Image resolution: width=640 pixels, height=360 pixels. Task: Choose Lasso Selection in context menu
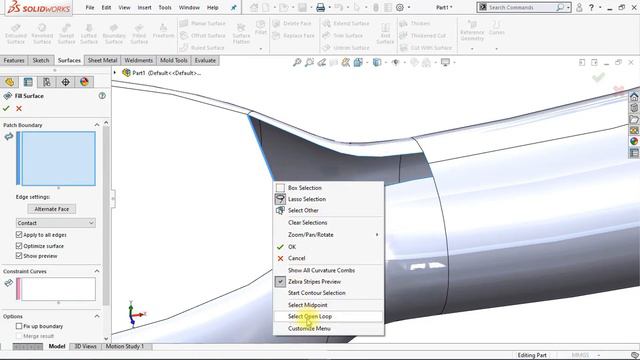(x=329, y=199)
